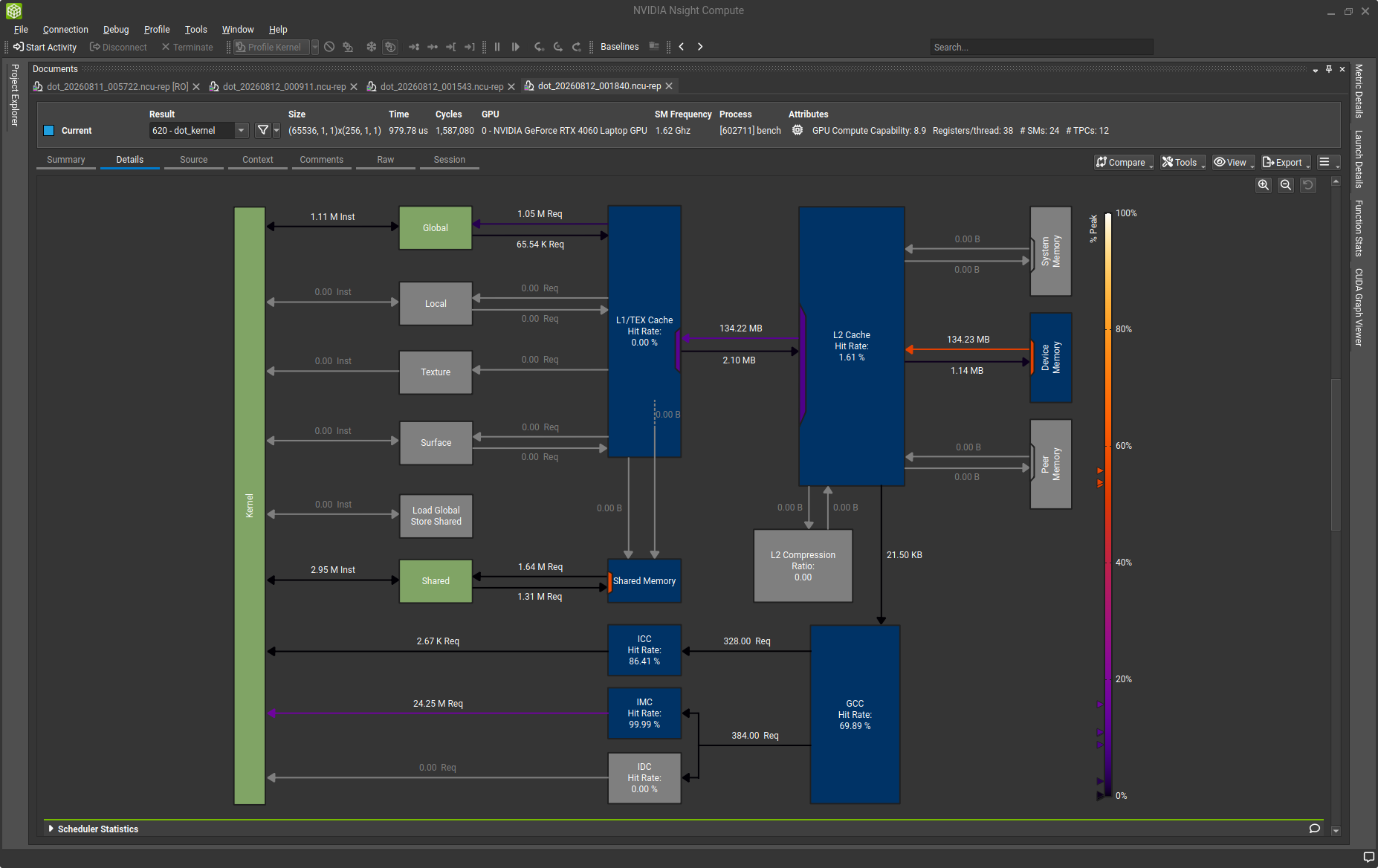Open the Function Stats side panel
Viewport: 1378px width, 868px height.
pos(1359,228)
